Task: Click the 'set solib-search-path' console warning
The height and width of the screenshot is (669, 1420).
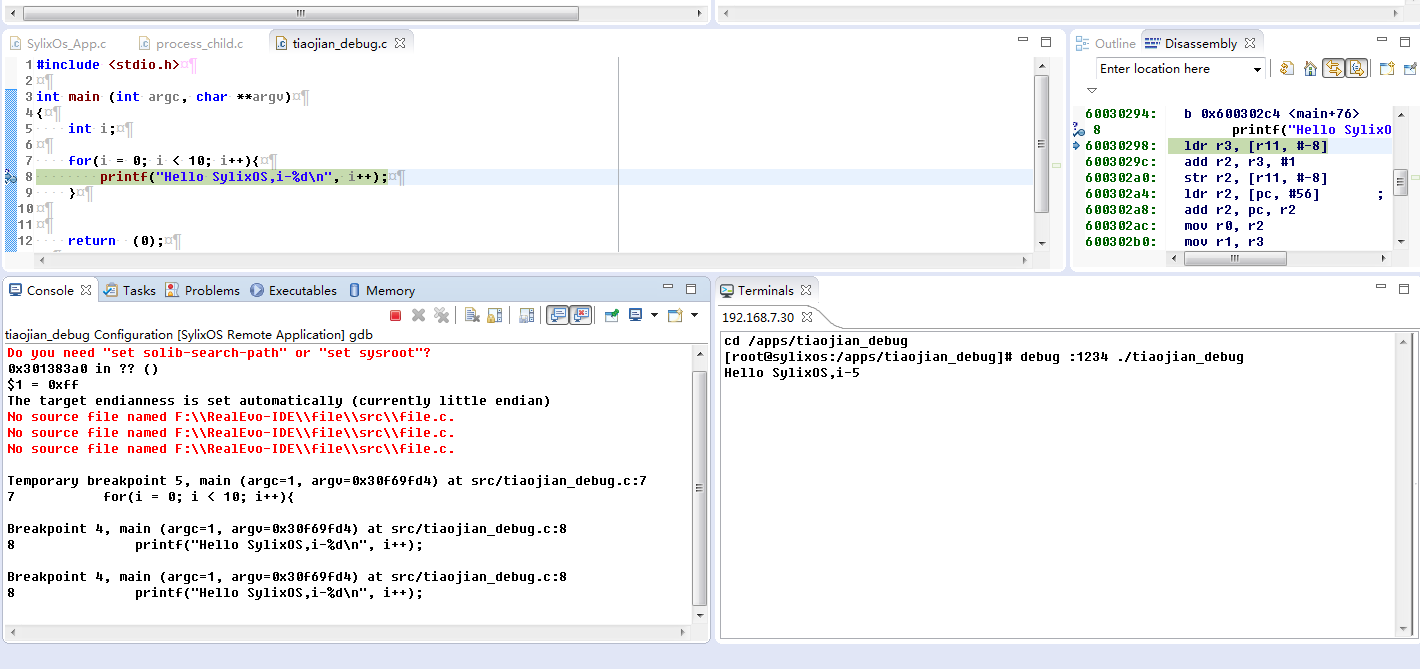Action: [219, 353]
